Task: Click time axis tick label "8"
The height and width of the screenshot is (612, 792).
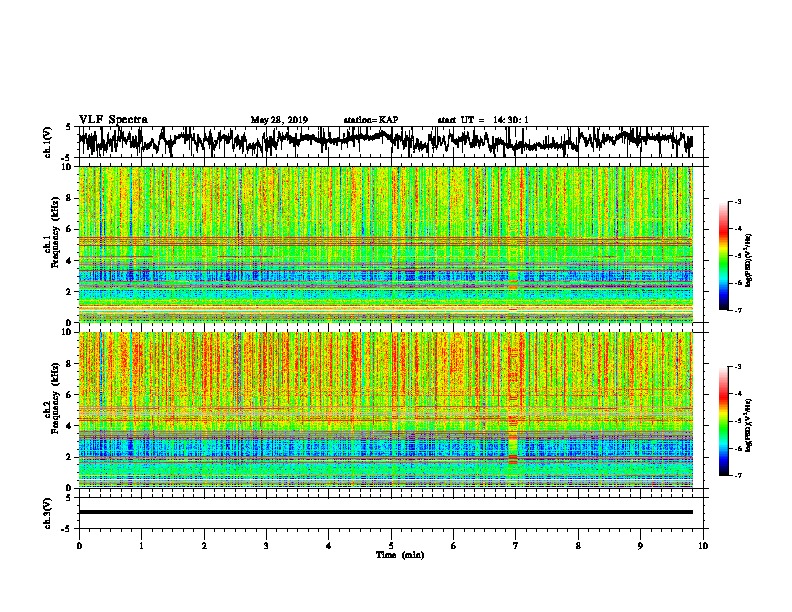Action: 578,546
